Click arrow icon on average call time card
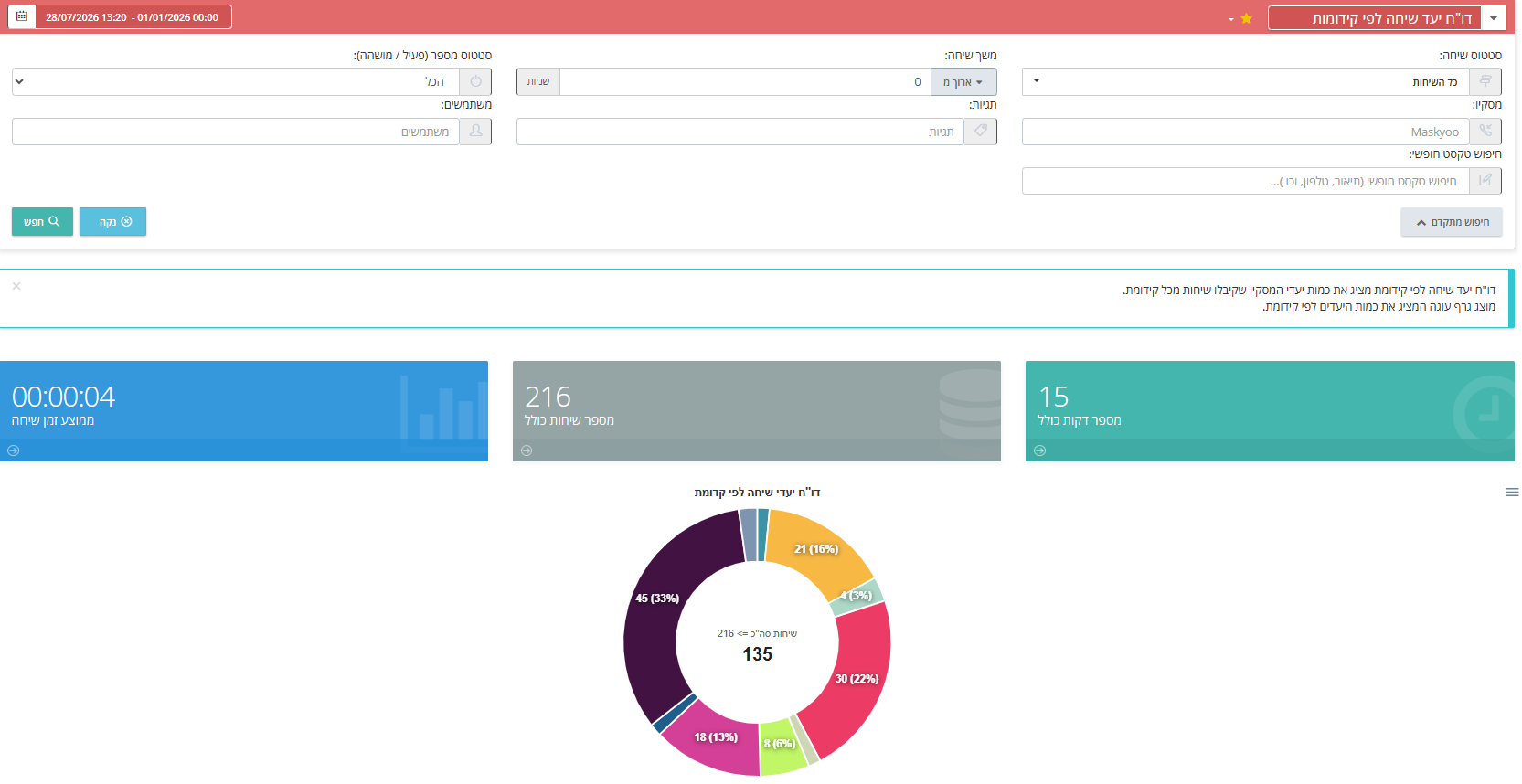Image resolution: width=1522 pixels, height=784 pixels. (x=14, y=450)
